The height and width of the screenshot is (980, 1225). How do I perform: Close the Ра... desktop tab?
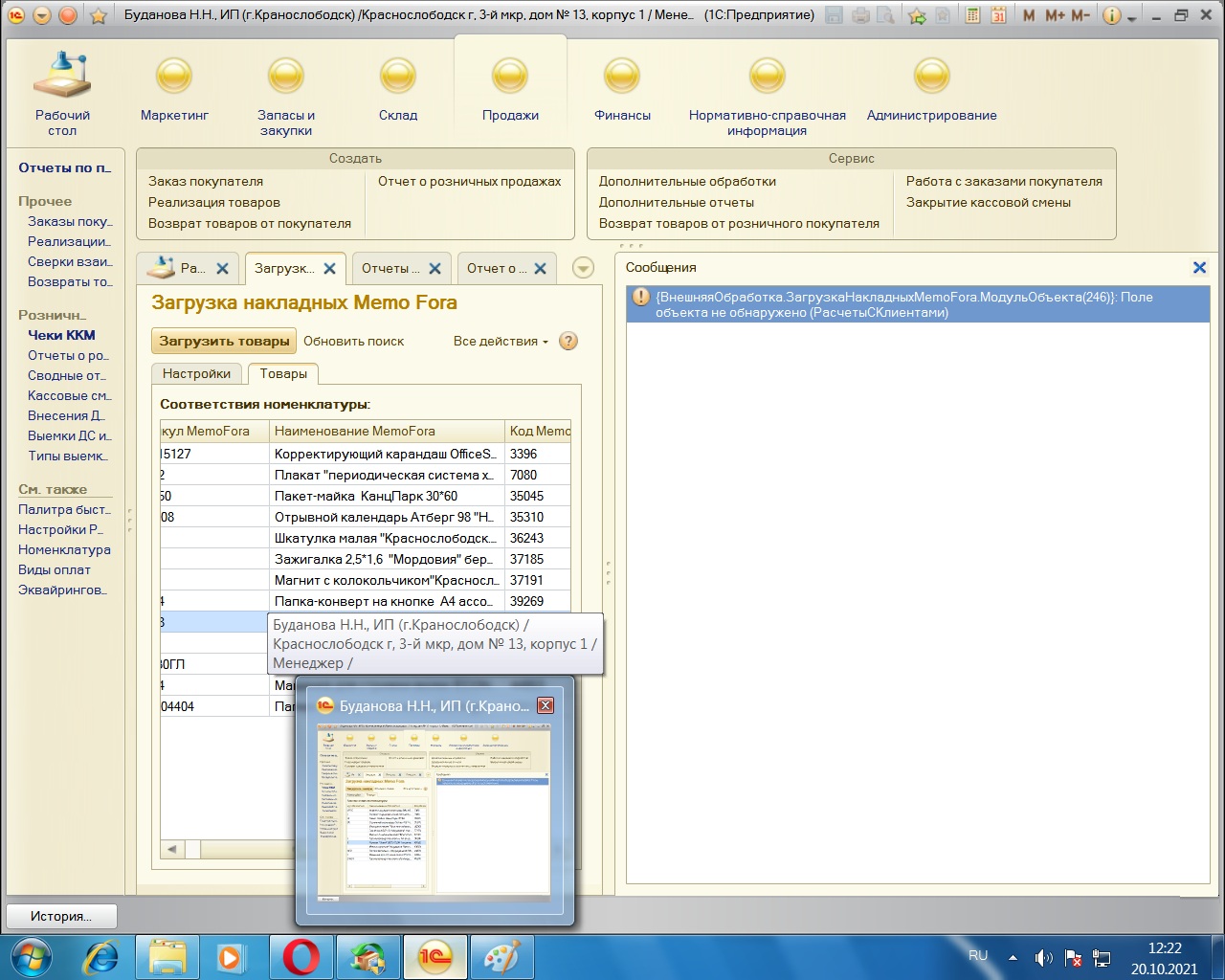point(222,269)
